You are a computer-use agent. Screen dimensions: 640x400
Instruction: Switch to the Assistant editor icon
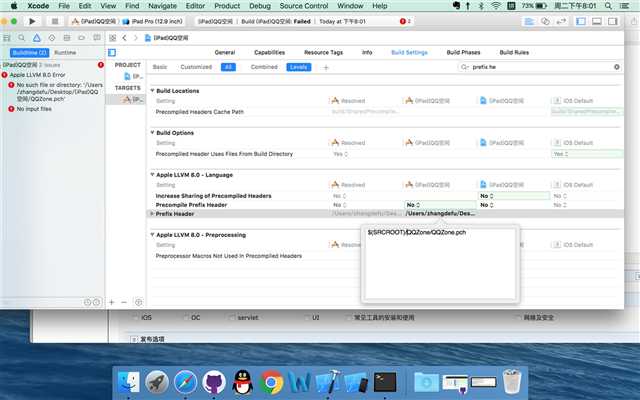pyautogui.click(x=545, y=21)
